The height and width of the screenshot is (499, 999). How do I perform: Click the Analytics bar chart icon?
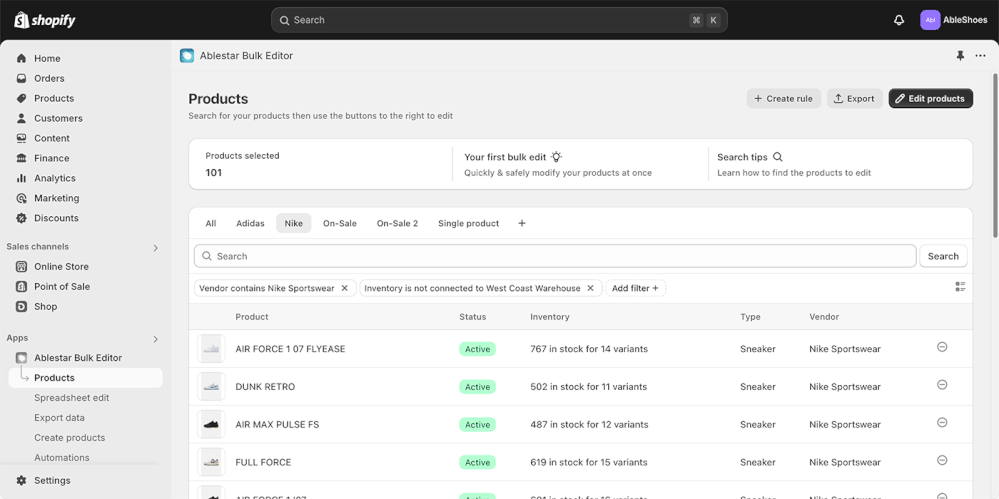[x=22, y=178]
